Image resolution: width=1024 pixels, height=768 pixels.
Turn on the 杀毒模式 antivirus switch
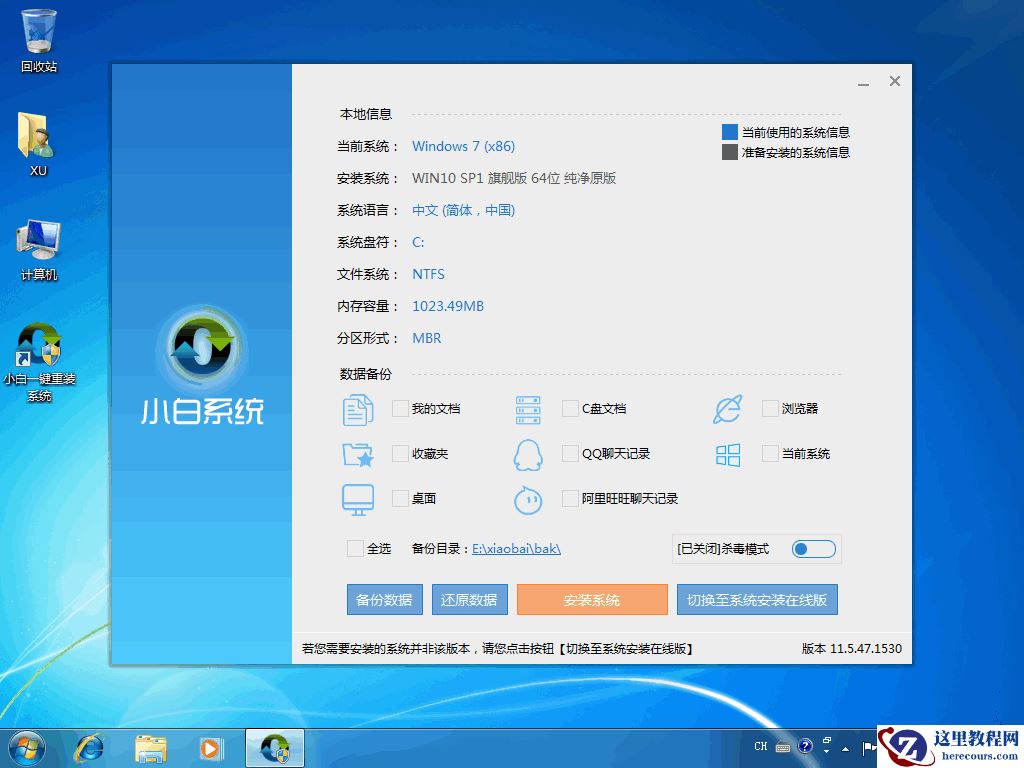(813, 548)
